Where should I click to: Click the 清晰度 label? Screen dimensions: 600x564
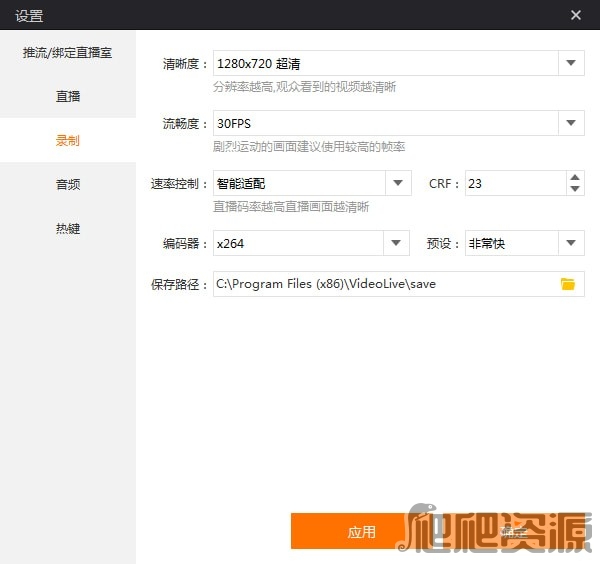pos(184,64)
